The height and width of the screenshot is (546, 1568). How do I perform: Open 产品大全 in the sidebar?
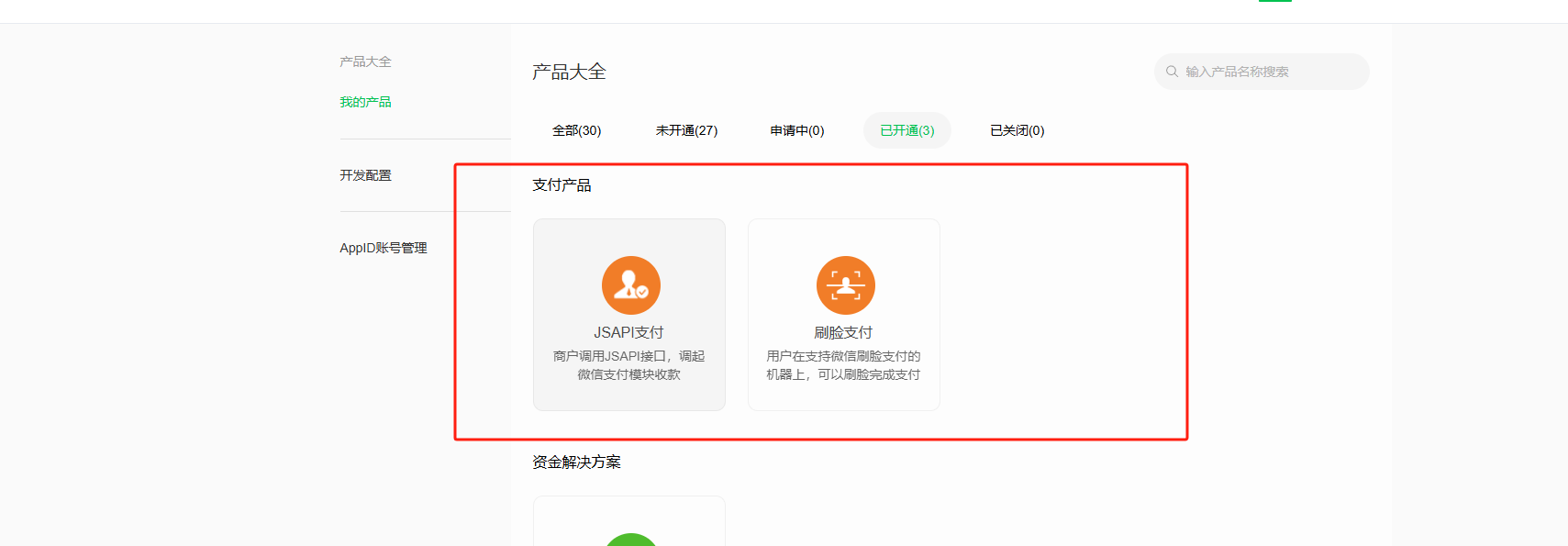[365, 61]
